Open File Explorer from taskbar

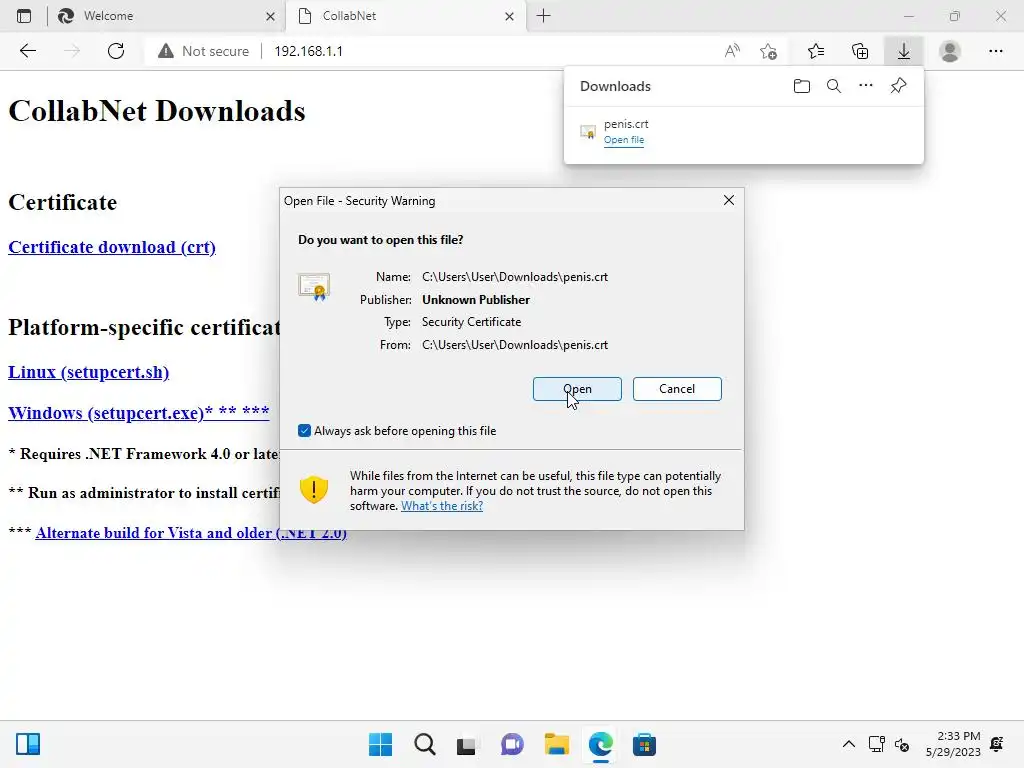tap(556, 744)
